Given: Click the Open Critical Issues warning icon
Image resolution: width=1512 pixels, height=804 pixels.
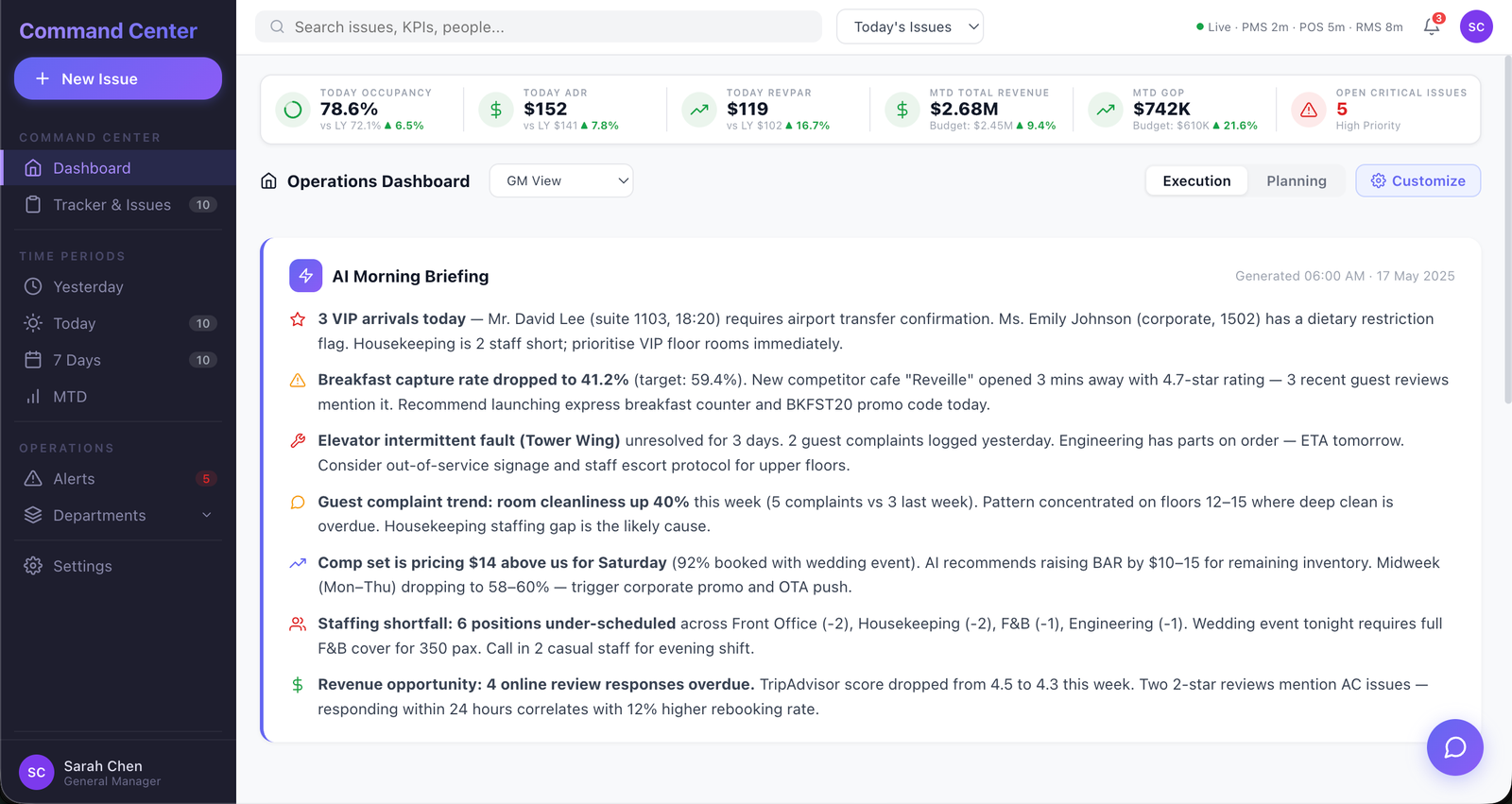Looking at the screenshot, I should 1309,110.
